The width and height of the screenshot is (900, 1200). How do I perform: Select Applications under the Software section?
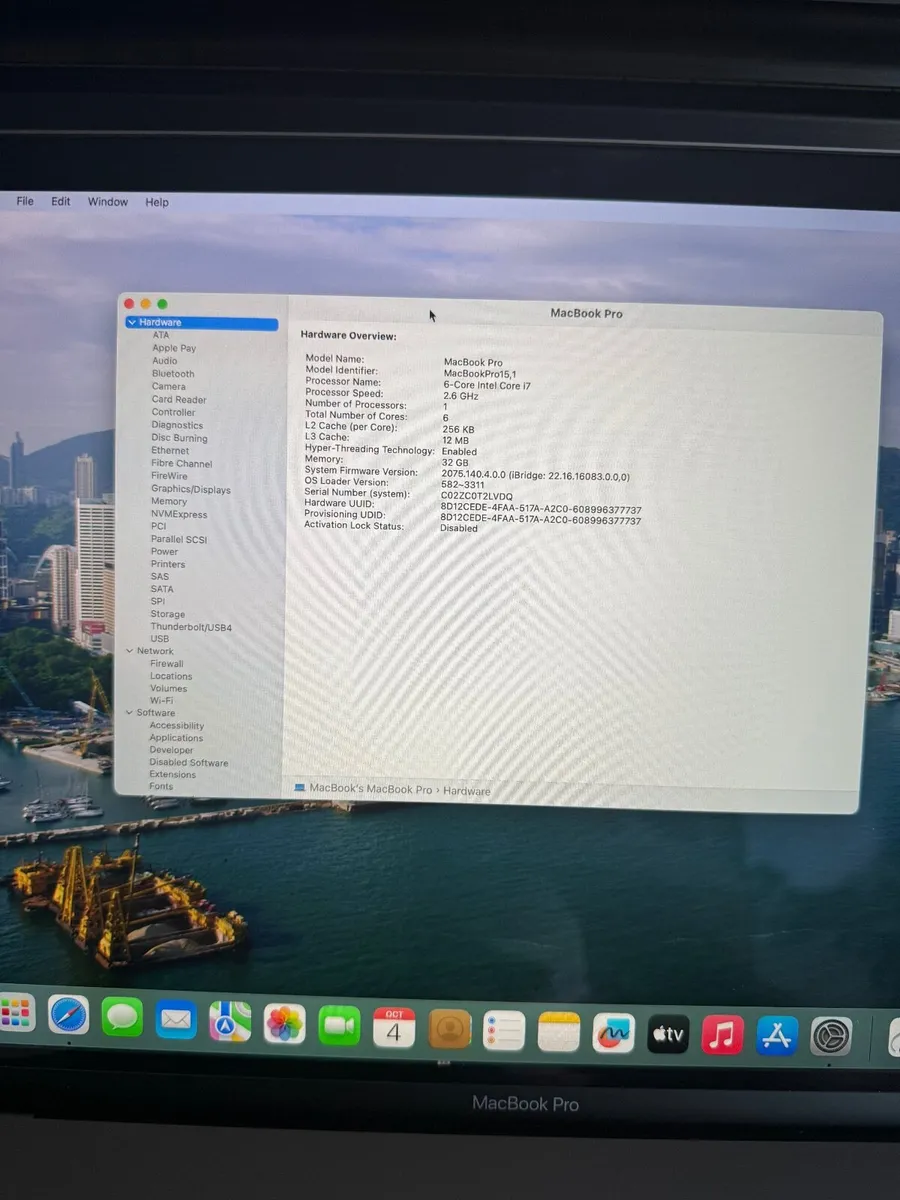(176, 737)
